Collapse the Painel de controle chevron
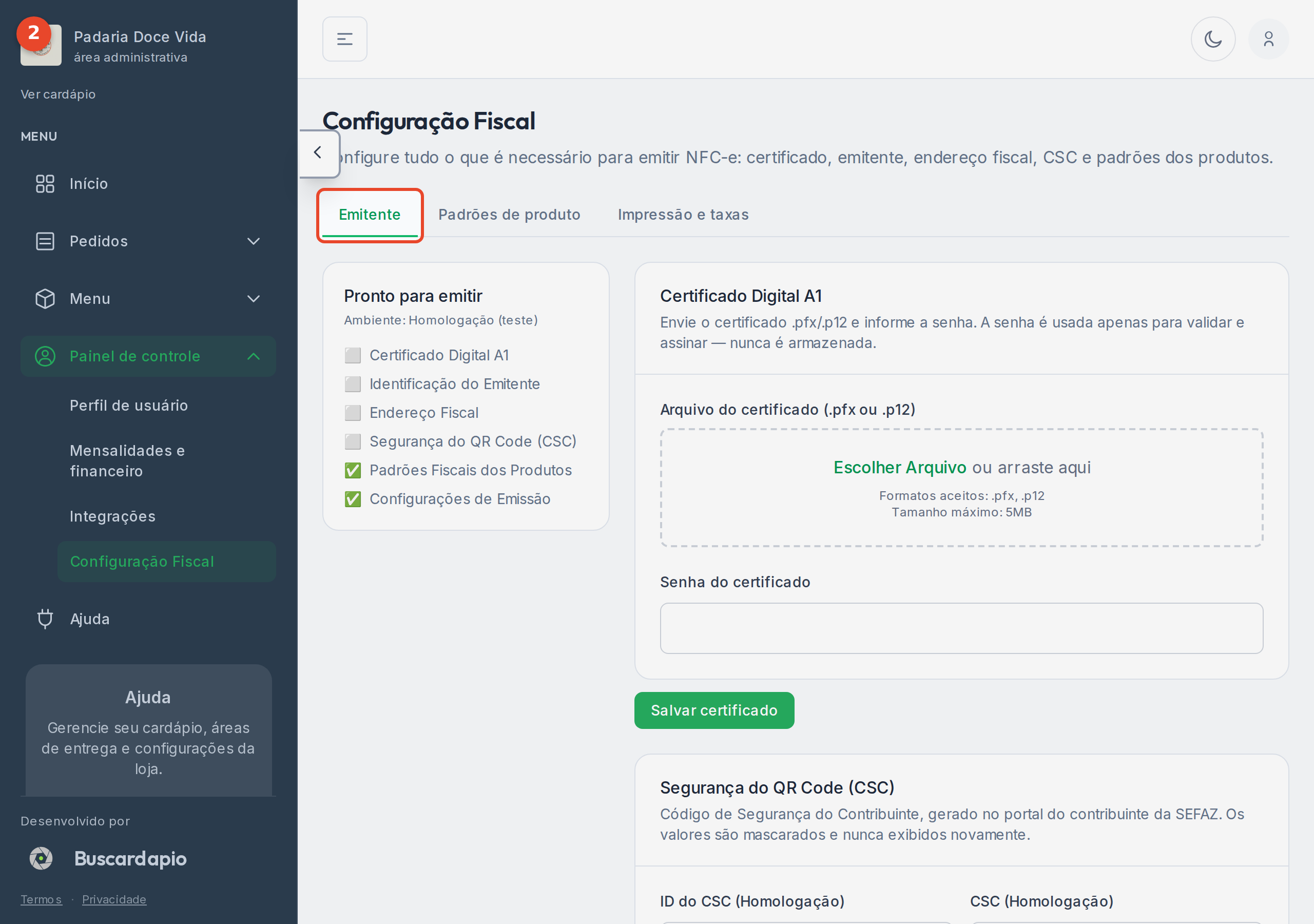 (253, 356)
